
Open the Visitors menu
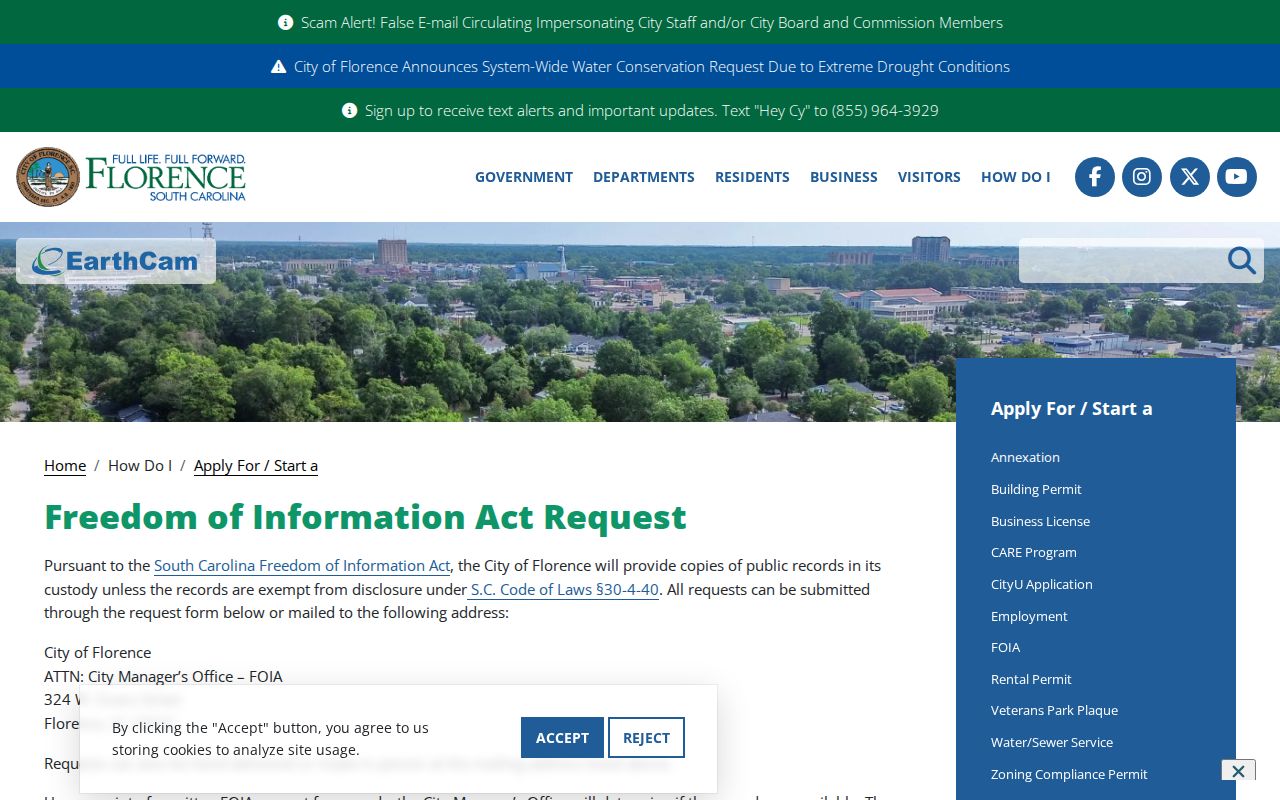(x=929, y=177)
